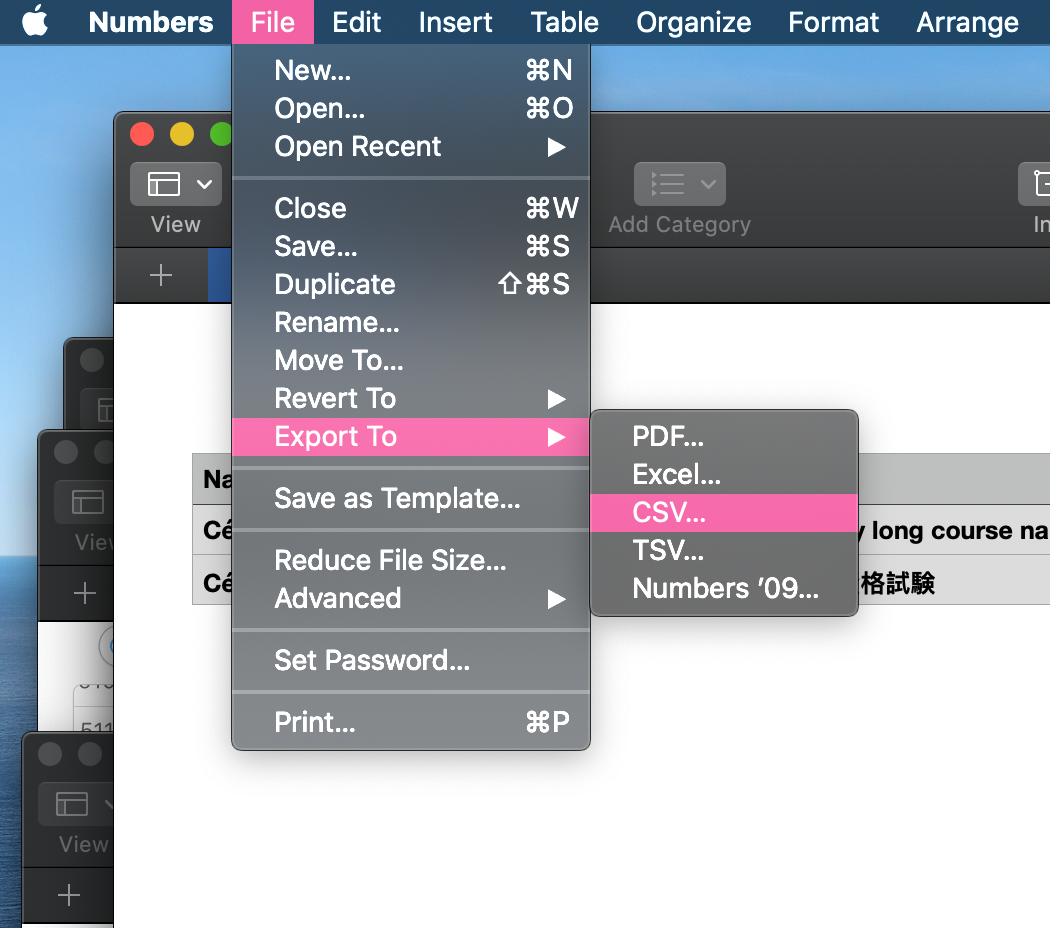The height and width of the screenshot is (928, 1050).
Task: Select Reduce File Size…
Action: pos(410,560)
